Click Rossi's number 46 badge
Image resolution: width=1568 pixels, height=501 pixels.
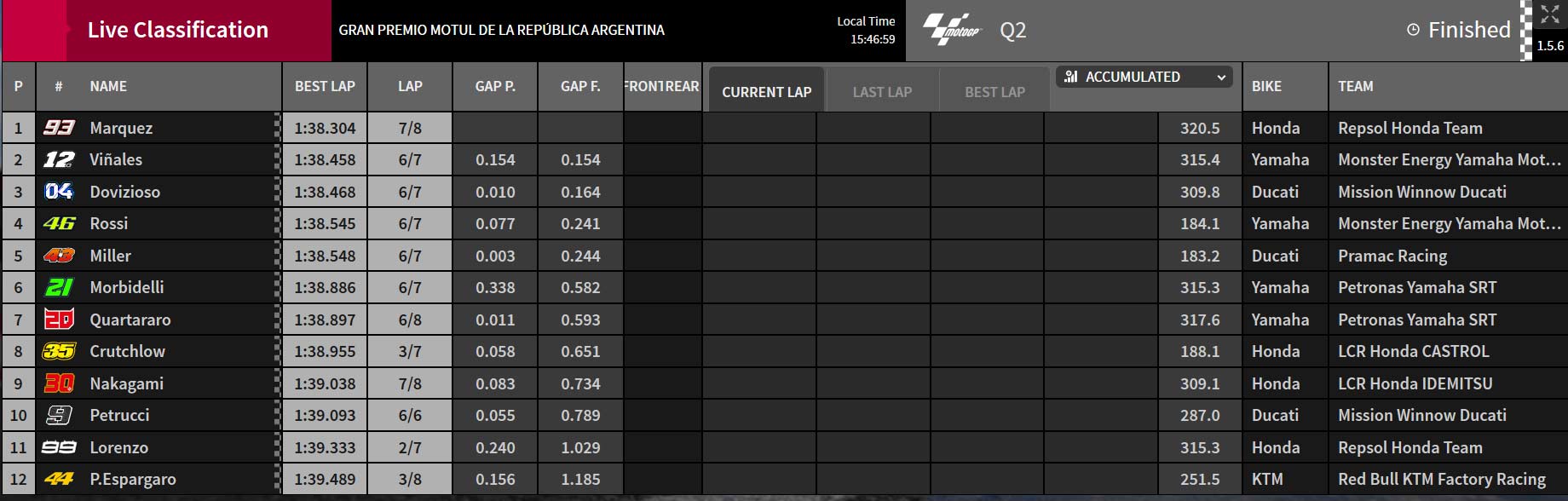pyautogui.click(x=59, y=223)
